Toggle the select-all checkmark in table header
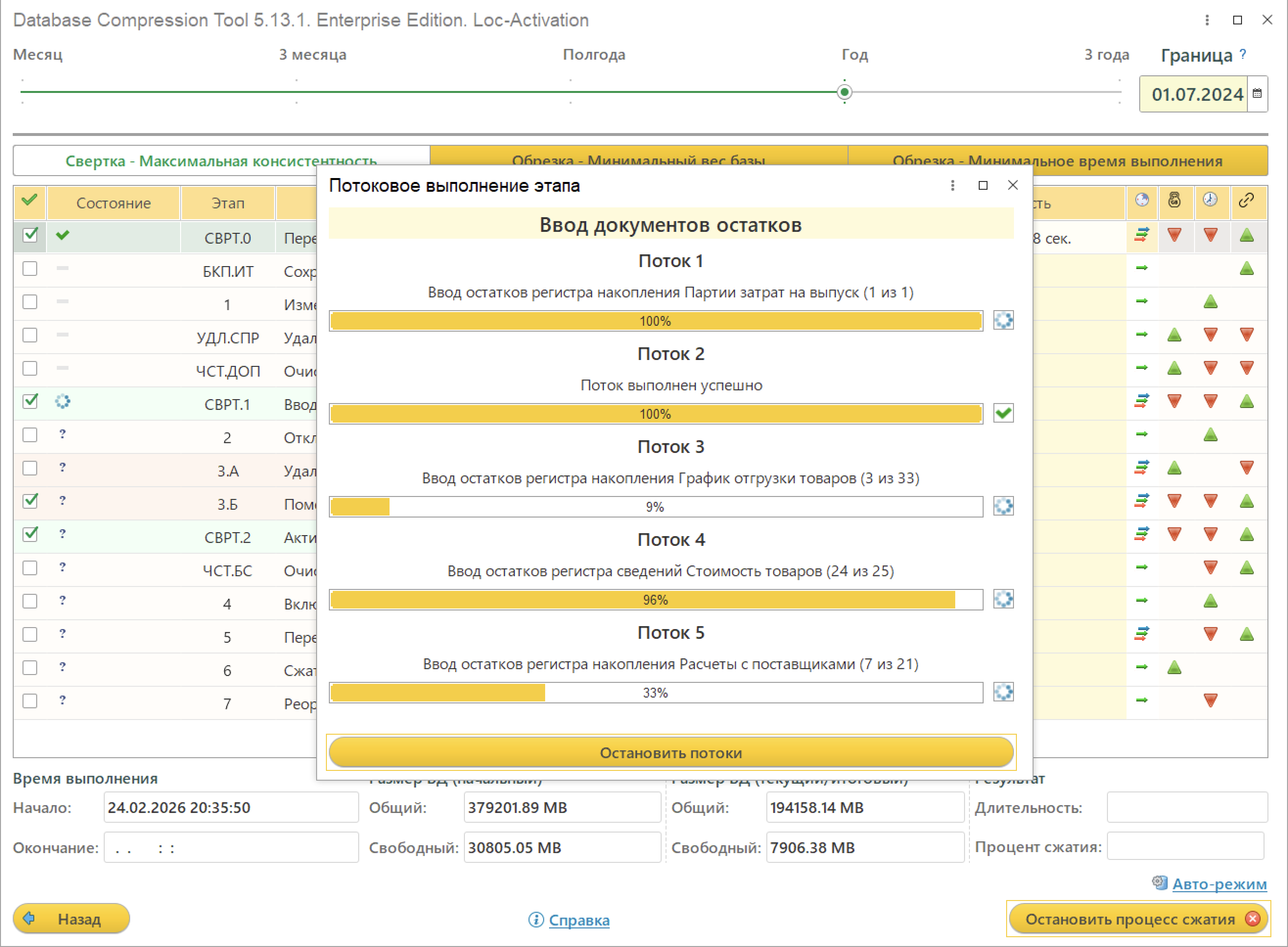The width and height of the screenshot is (1288, 947). (30, 201)
